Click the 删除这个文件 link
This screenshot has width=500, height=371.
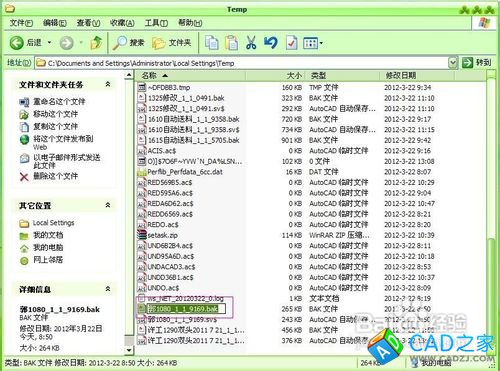(55, 176)
